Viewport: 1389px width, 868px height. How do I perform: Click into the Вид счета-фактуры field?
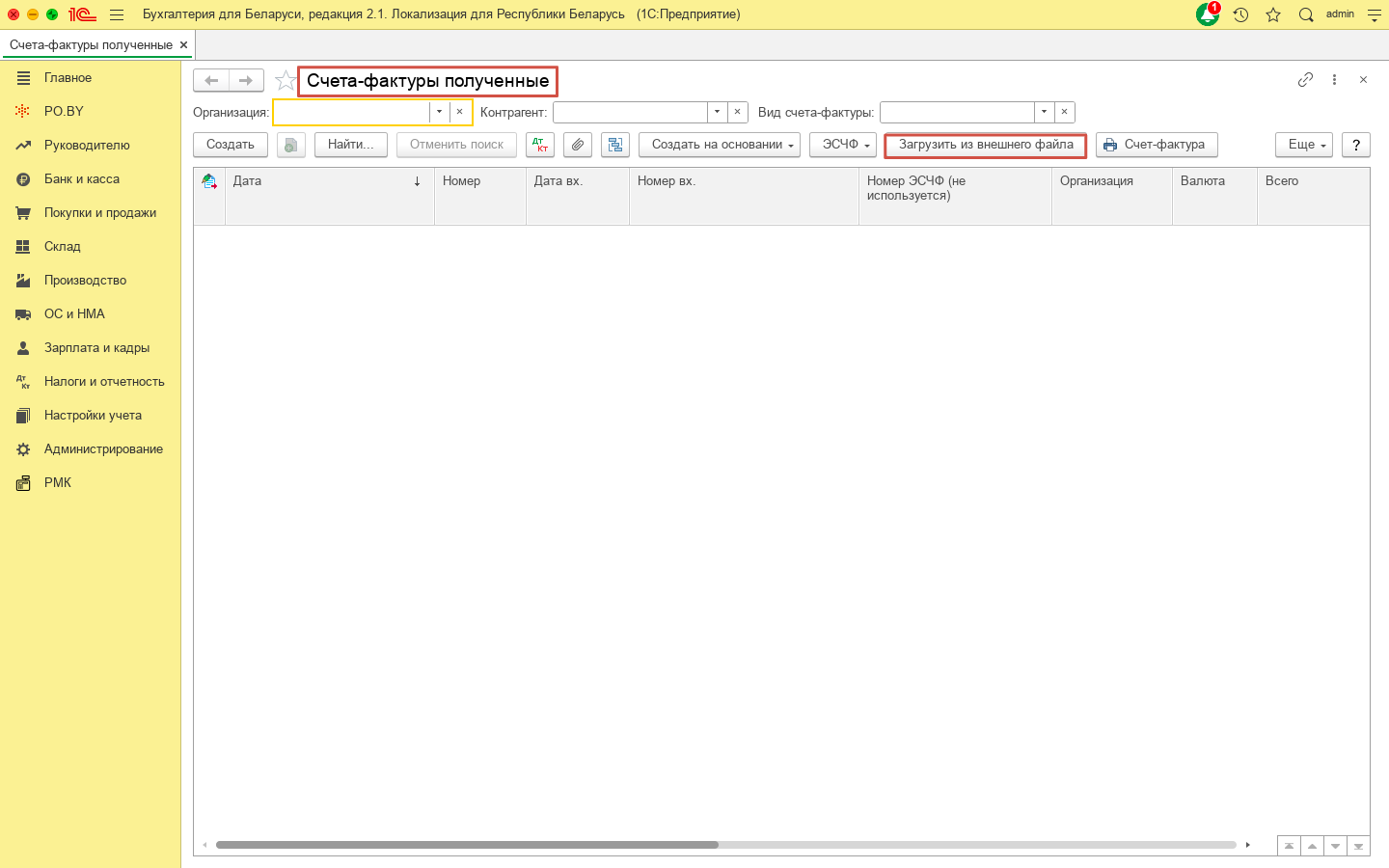click(956, 112)
